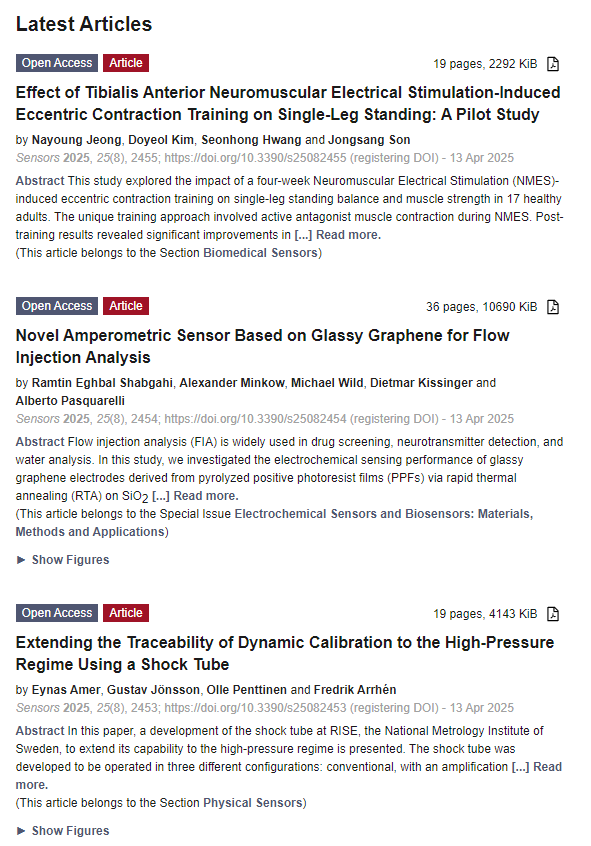Click Read more in FIA abstract
This screenshot has width=591, height=846.
206,496
